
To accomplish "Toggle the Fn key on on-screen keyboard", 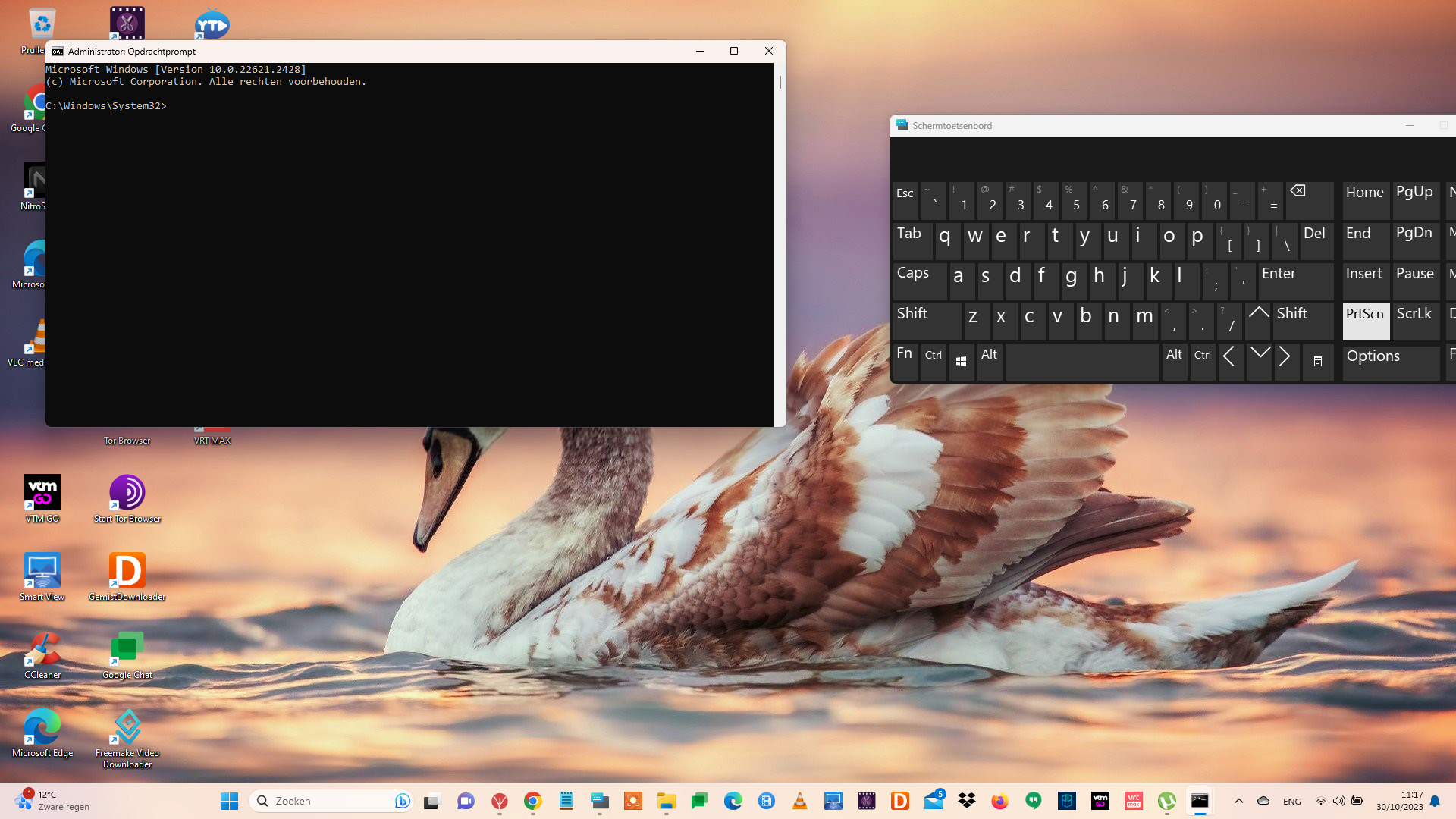I will [x=904, y=361].
